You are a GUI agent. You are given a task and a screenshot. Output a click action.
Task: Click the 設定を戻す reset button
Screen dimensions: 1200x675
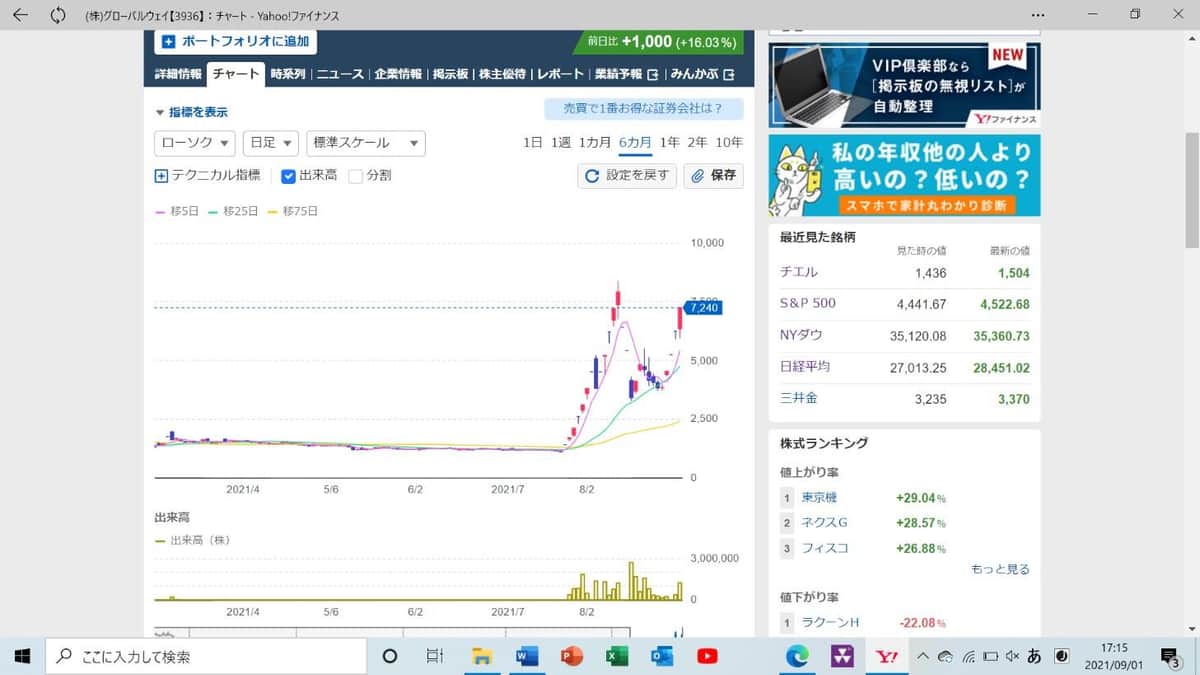click(627, 176)
